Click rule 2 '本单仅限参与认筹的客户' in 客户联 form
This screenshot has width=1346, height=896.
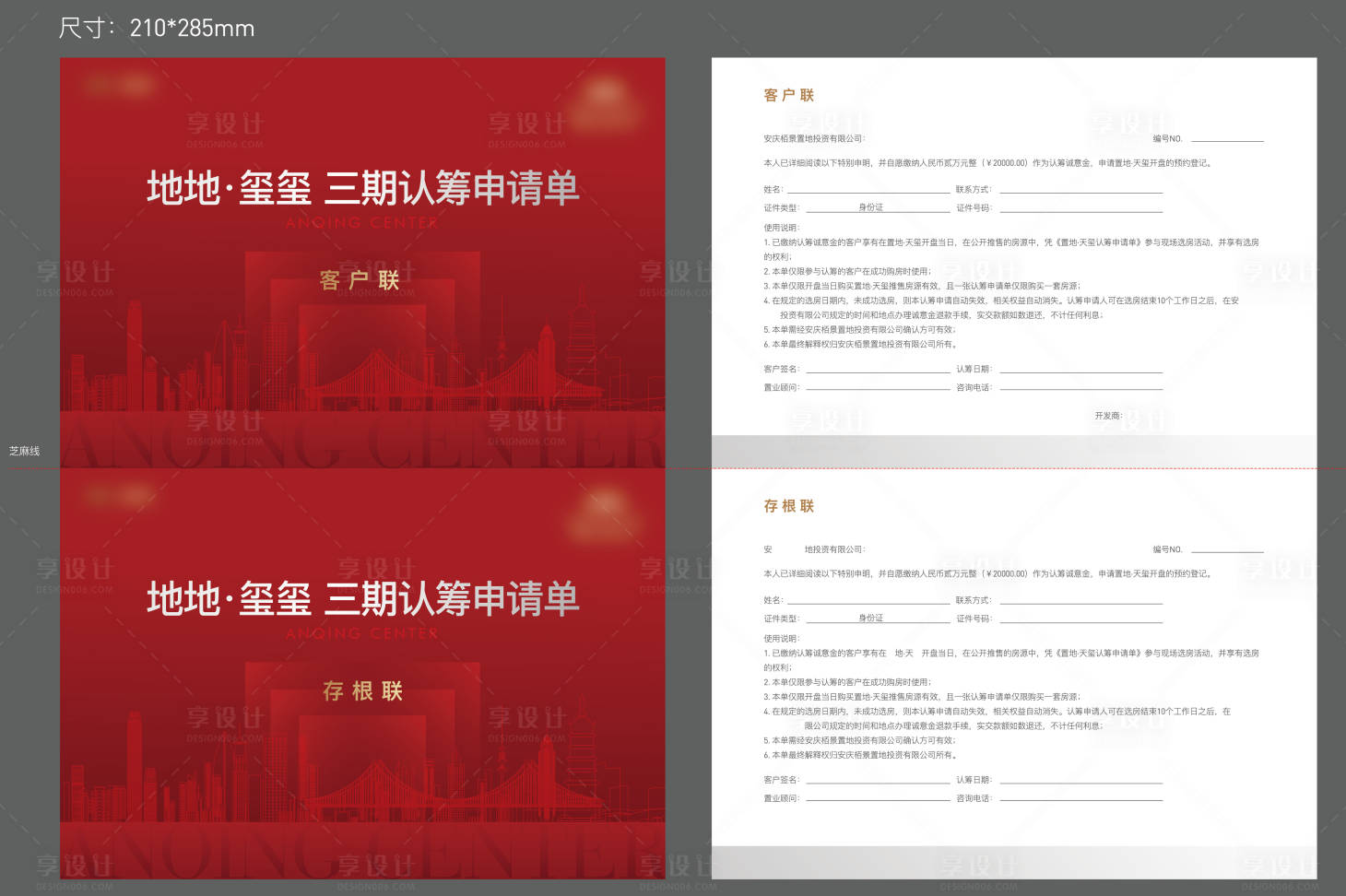[x=847, y=272]
